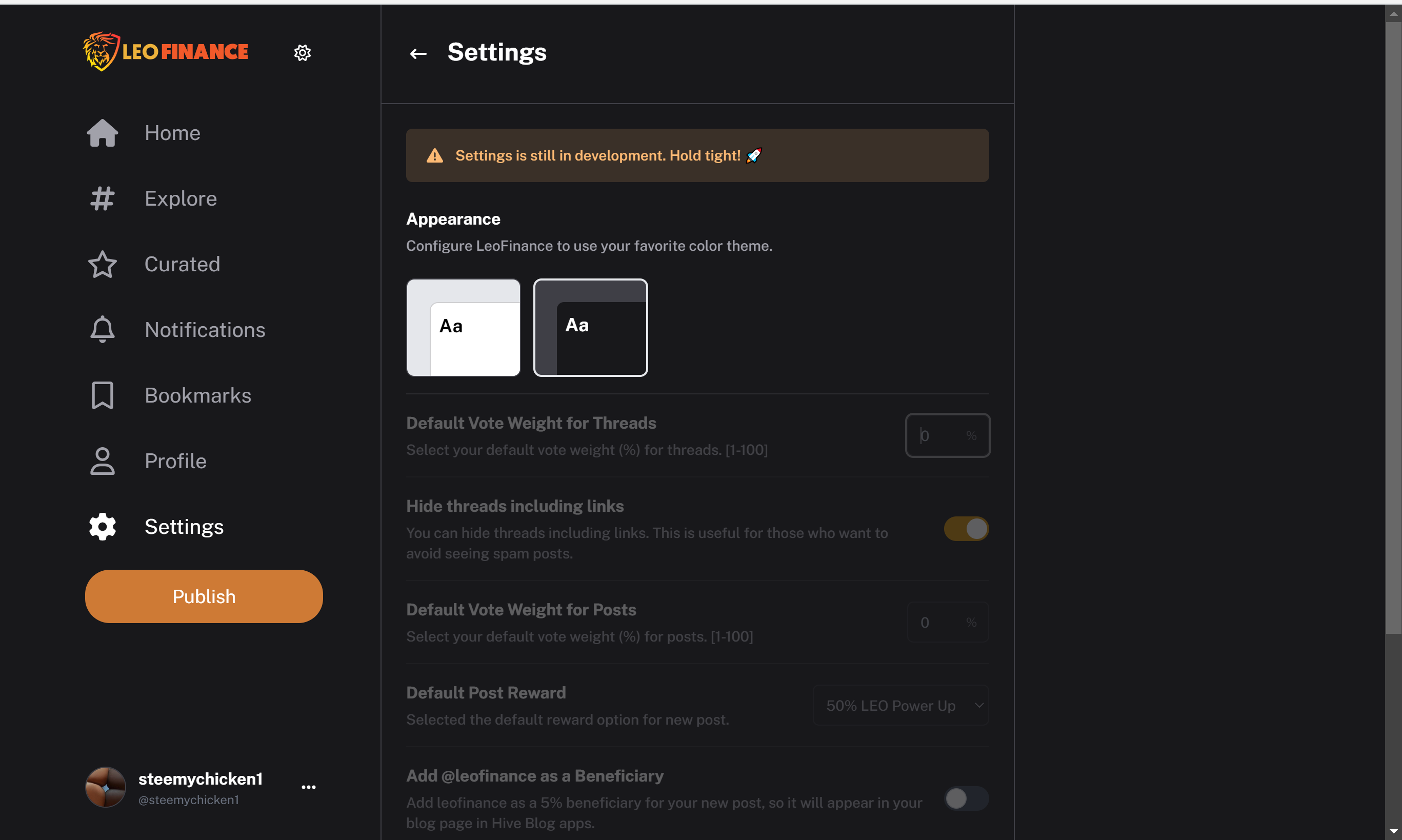
Task: Click the steemychicken1 username
Action: pos(201,779)
